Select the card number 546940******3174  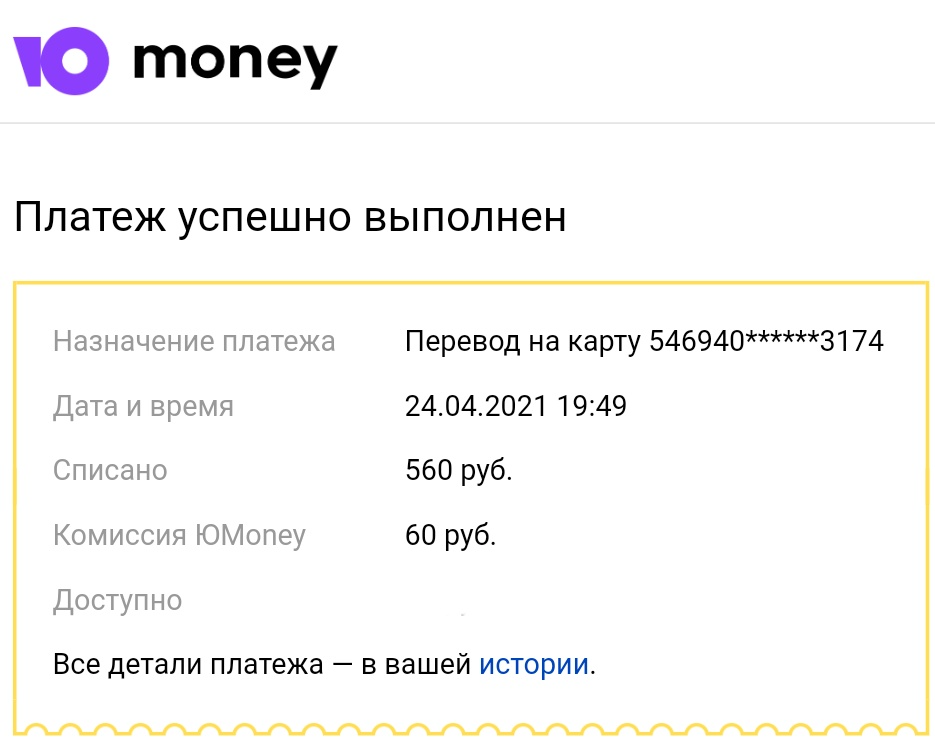[766, 341]
